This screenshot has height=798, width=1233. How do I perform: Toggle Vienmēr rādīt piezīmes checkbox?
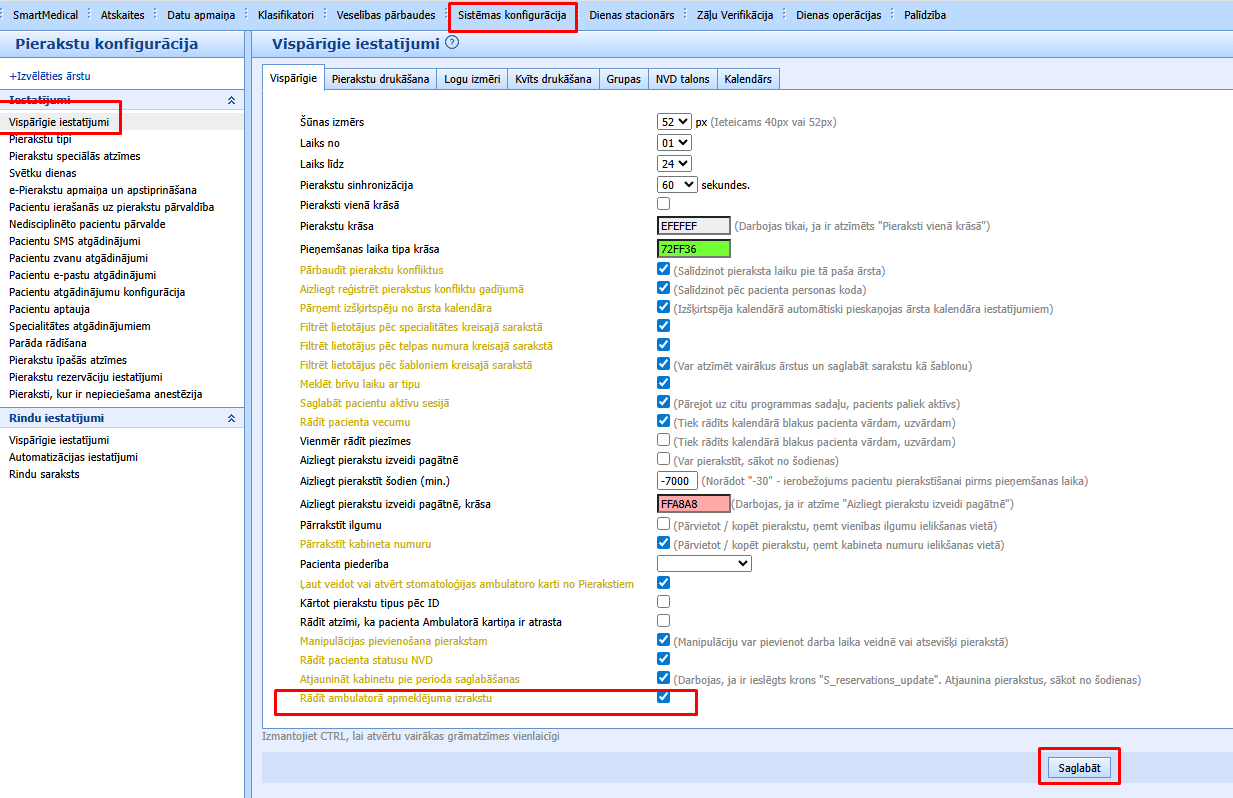point(663,440)
